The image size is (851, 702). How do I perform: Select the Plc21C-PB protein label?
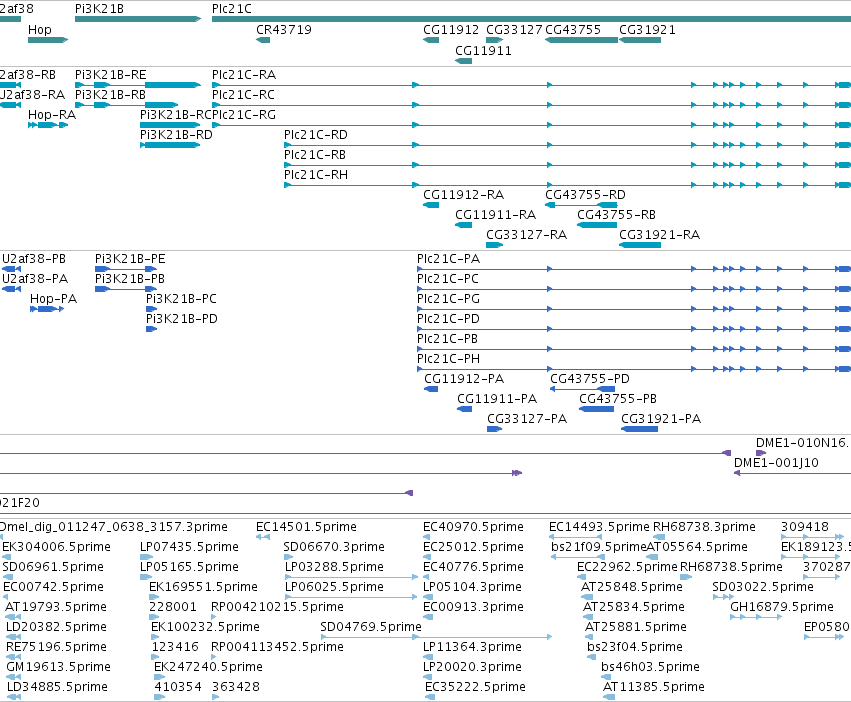click(x=447, y=339)
